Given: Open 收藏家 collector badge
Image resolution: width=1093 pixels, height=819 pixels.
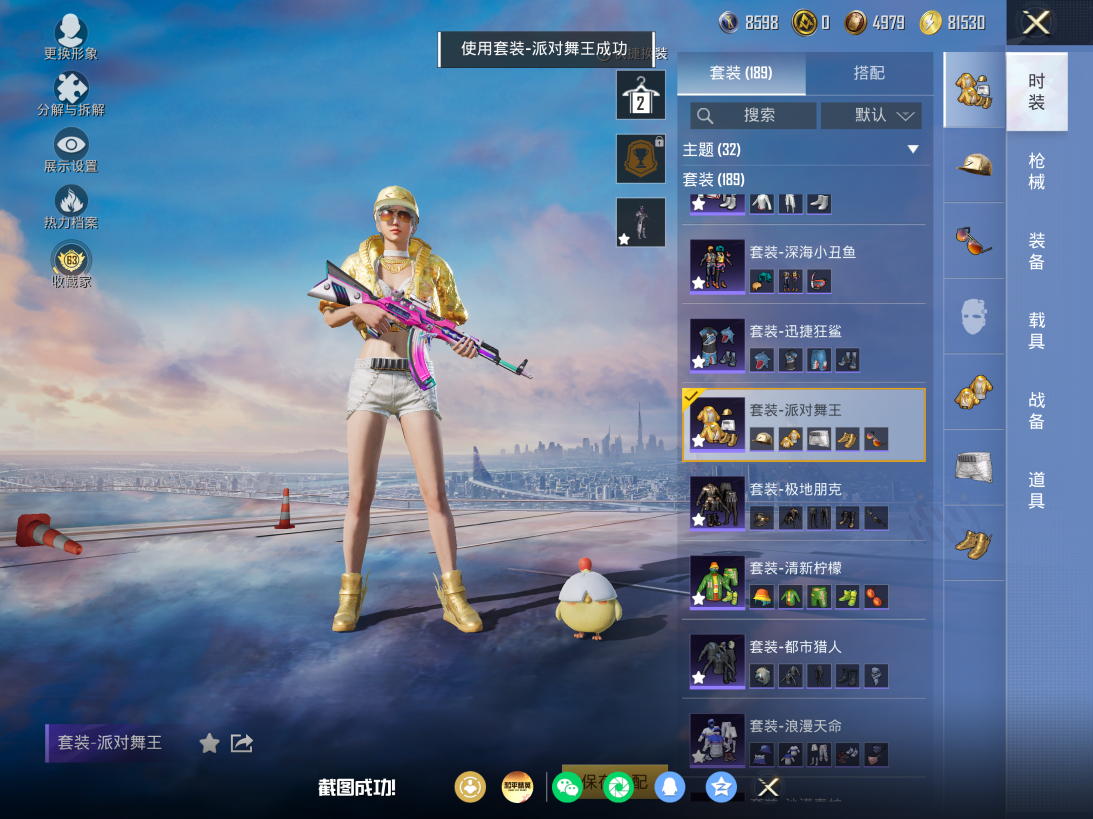Looking at the screenshot, I should pos(70,264).
